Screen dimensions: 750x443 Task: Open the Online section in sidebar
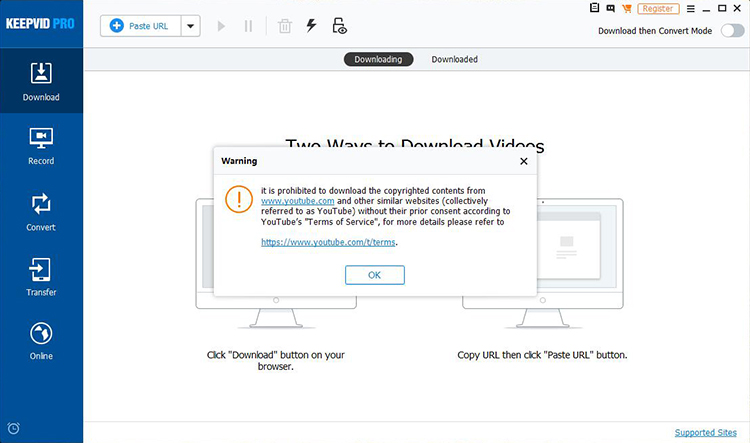[41, 341]
